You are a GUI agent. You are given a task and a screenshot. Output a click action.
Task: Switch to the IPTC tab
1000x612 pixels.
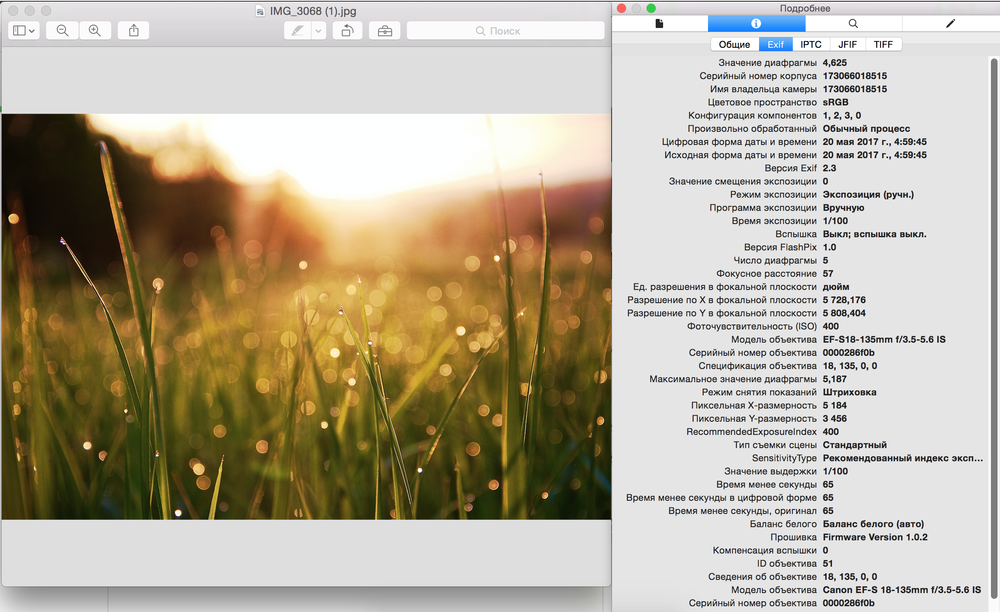click(x=811, y=44)
